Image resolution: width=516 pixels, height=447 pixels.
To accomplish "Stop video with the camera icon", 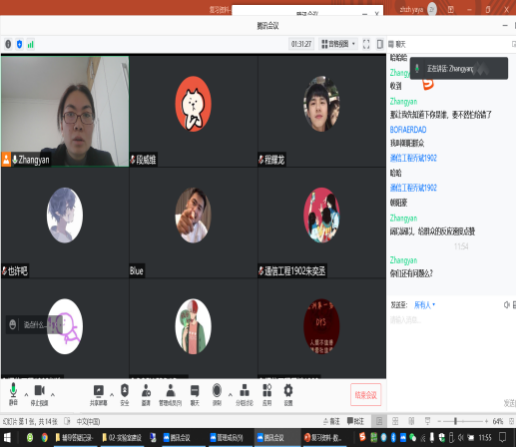I will pyautogui.click(x=39, y=394).
